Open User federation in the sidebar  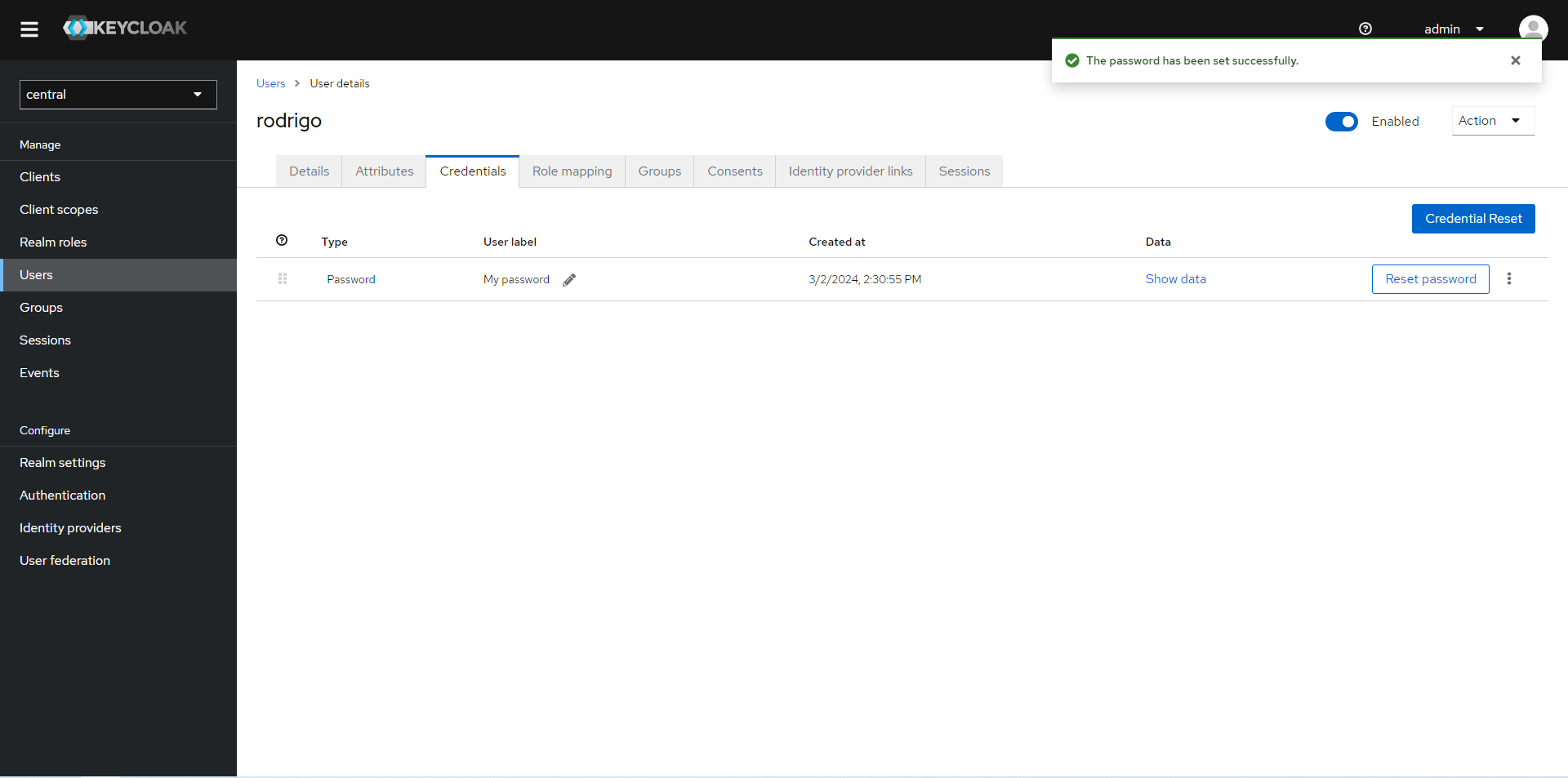(118, 561)
